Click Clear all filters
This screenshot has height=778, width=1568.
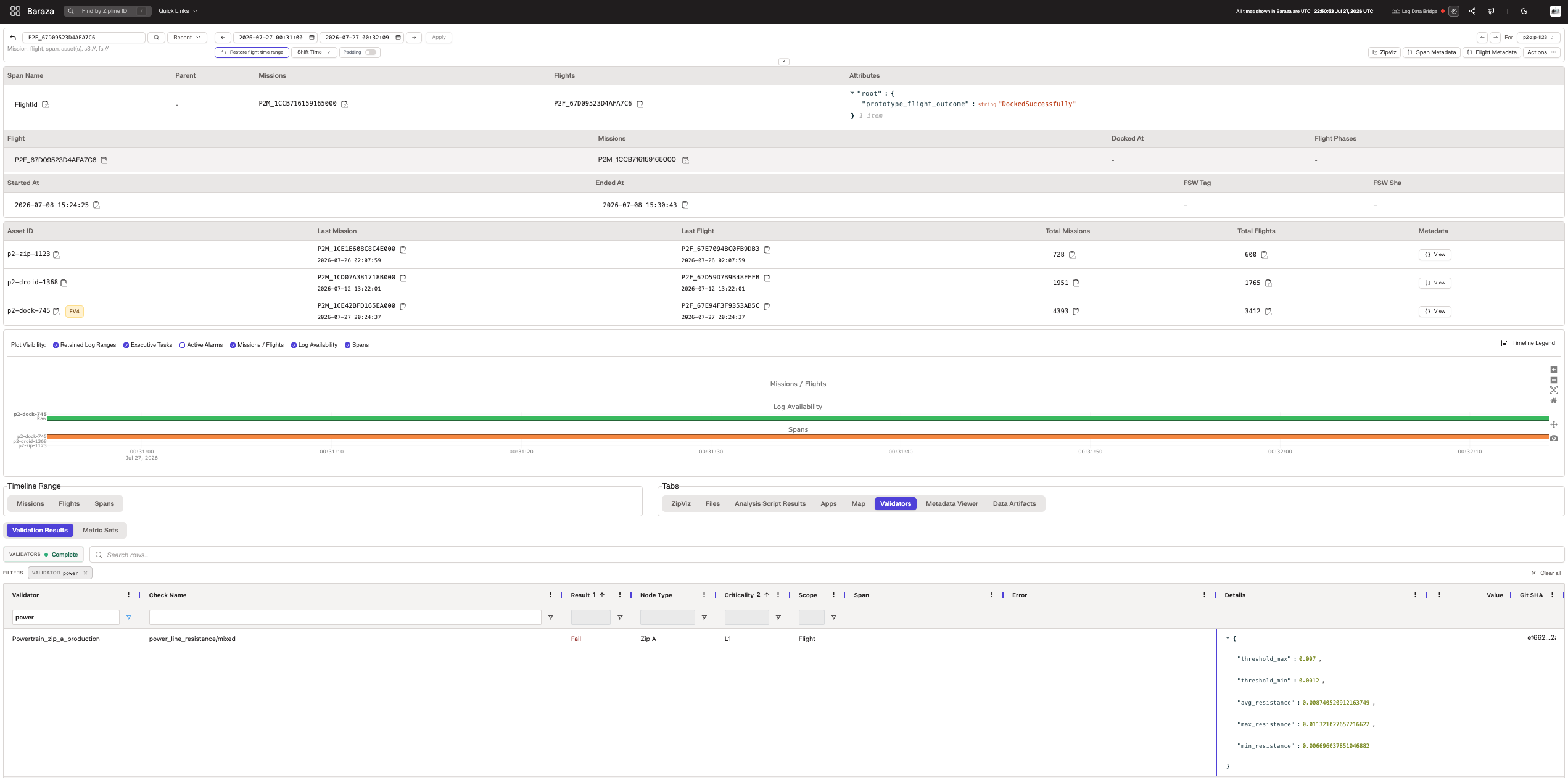tap(1546, 573)
